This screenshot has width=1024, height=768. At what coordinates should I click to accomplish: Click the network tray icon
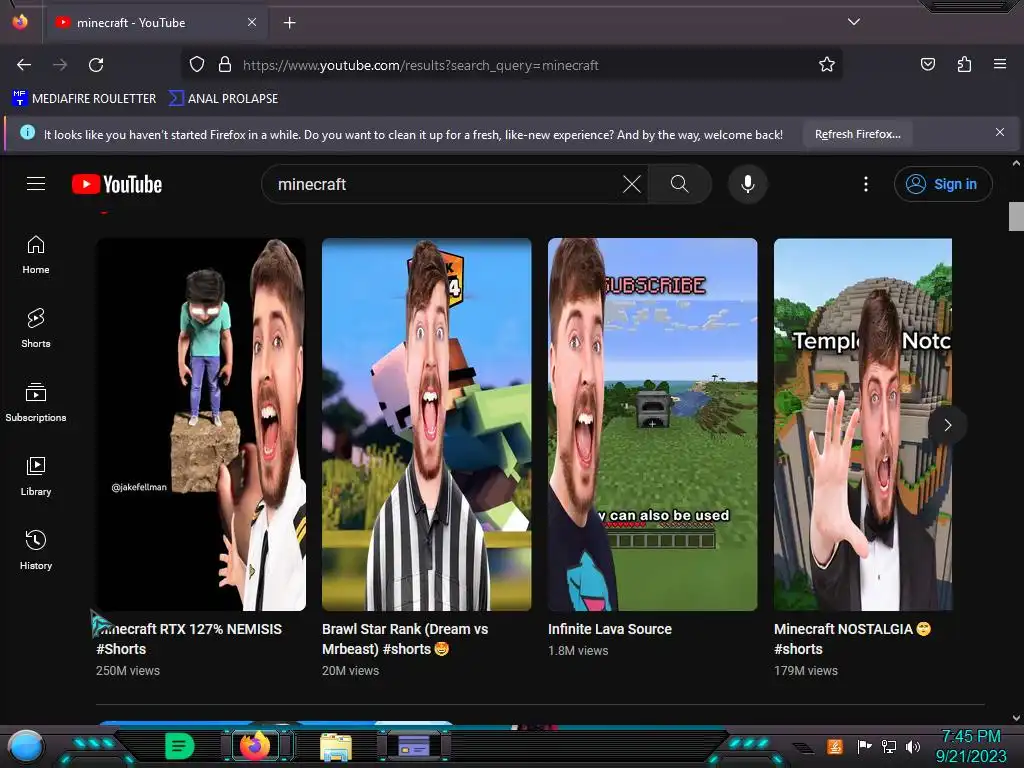888,746
